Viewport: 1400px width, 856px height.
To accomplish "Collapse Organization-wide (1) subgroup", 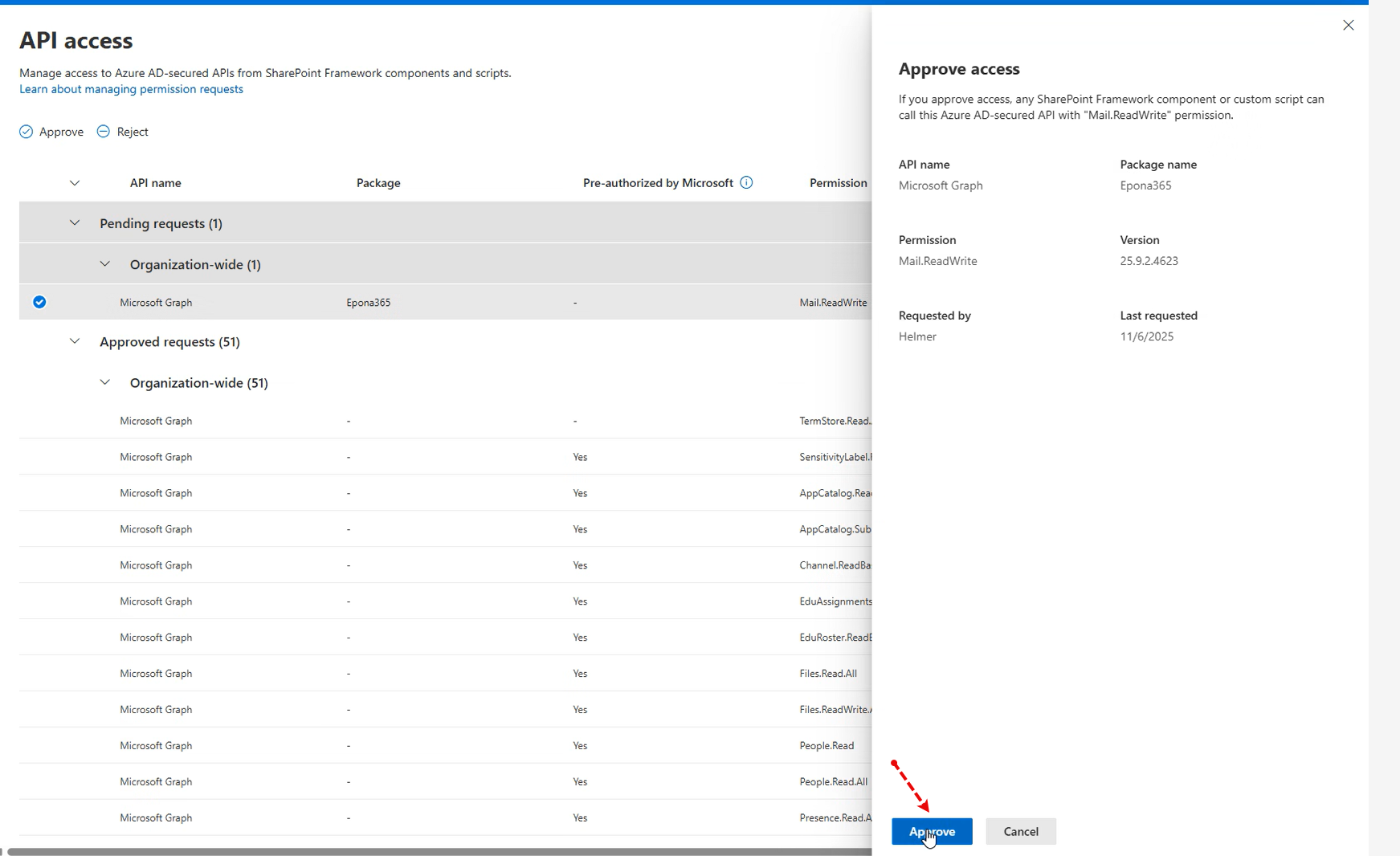I will pyautogui.click(x=105, y=264).
